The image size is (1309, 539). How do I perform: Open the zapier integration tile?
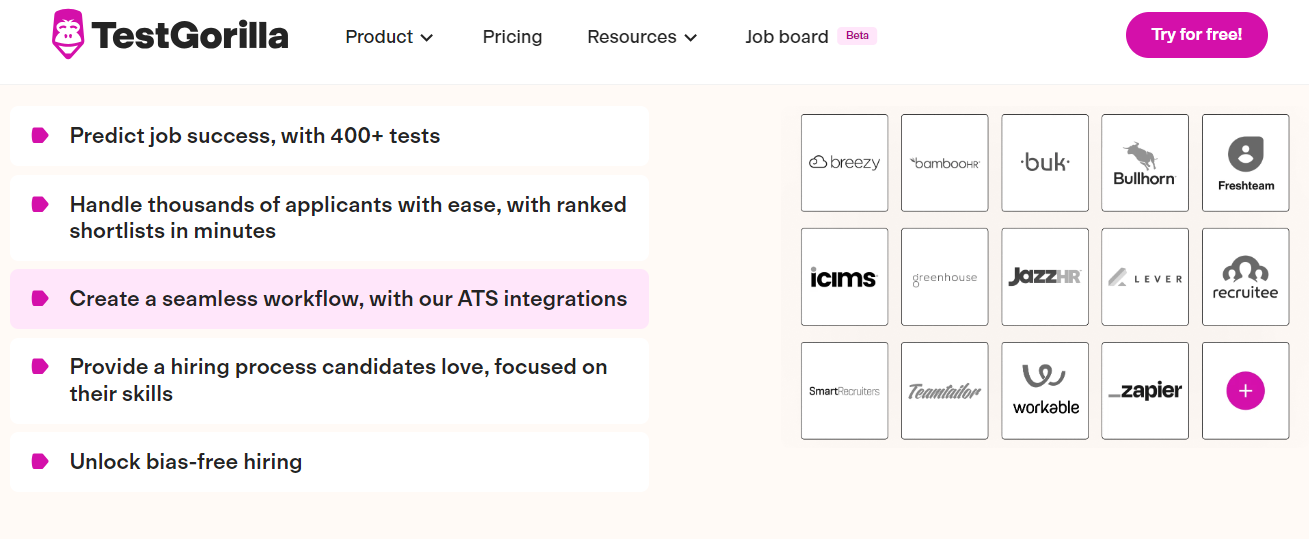(x=1145, y=391)
